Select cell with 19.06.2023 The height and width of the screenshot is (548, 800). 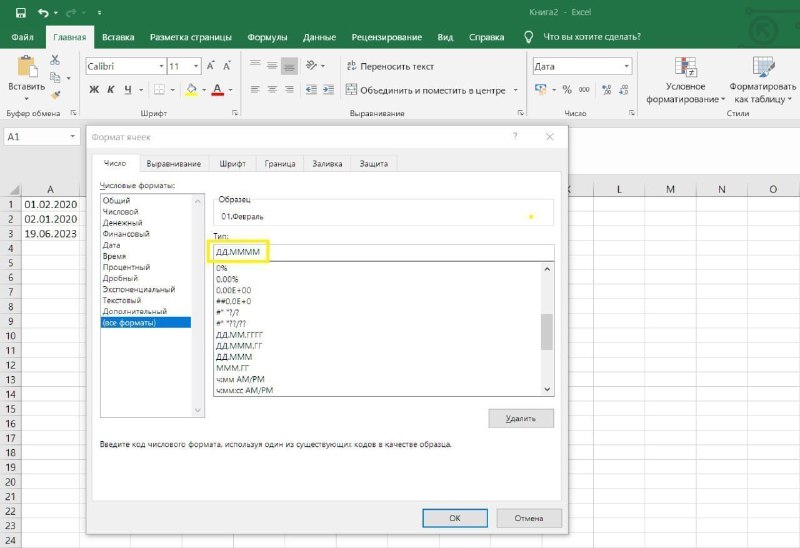click(x=51, y=234)
